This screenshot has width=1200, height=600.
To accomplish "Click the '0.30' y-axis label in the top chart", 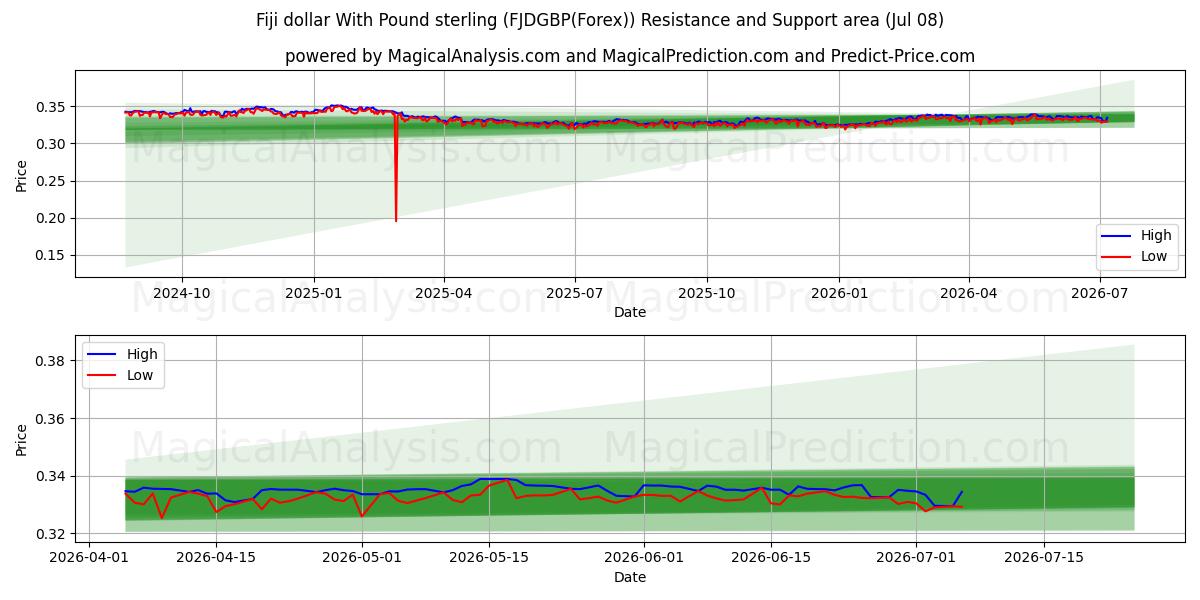I will 52,144.
